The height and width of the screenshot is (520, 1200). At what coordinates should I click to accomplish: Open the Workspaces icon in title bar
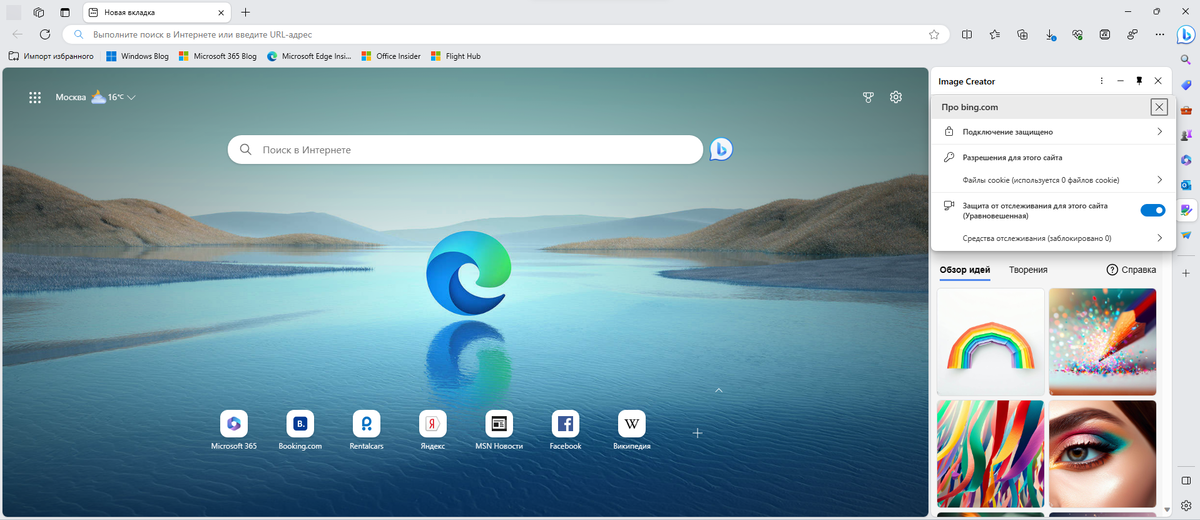(x=38, y=12)
